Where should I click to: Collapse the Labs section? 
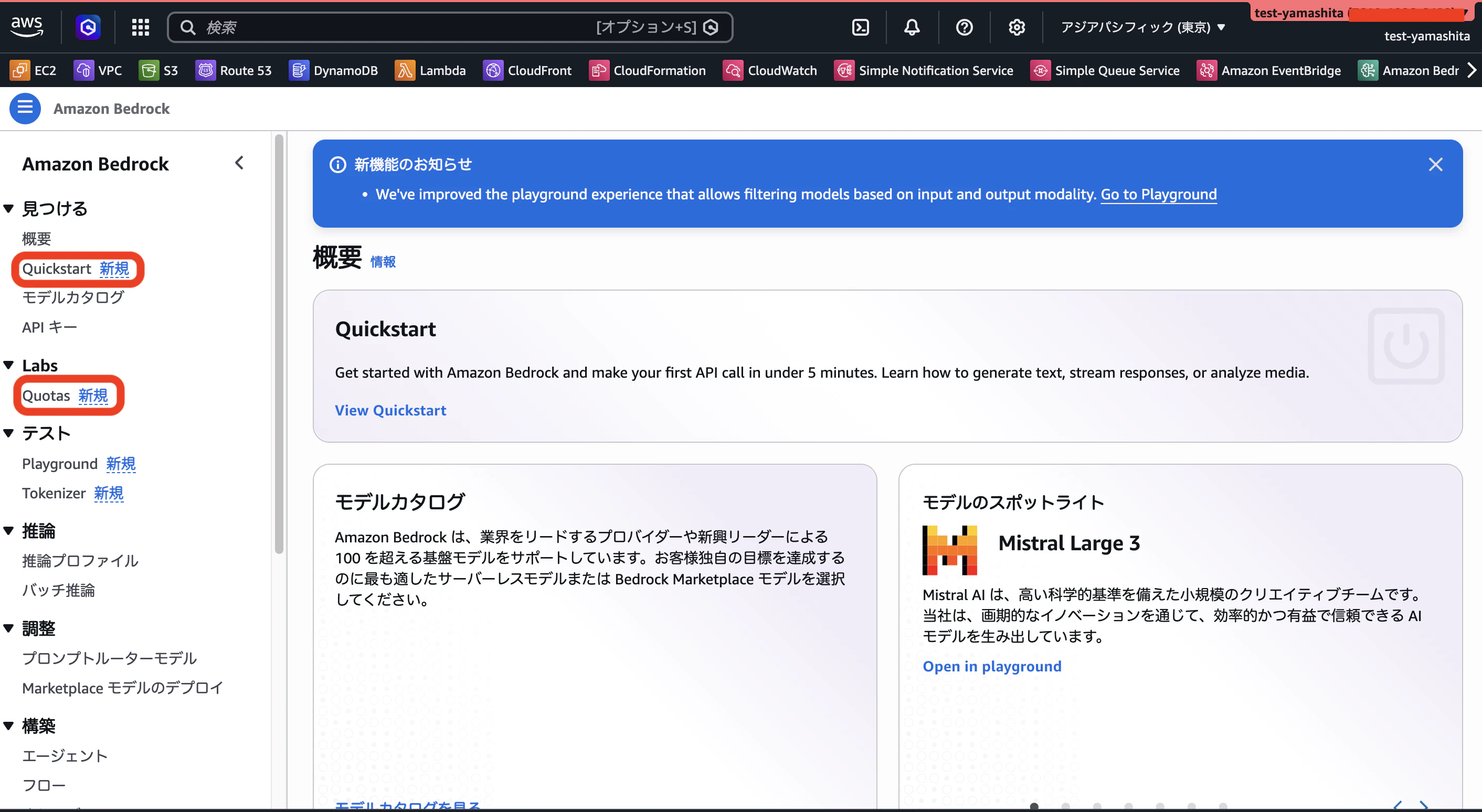8,365
